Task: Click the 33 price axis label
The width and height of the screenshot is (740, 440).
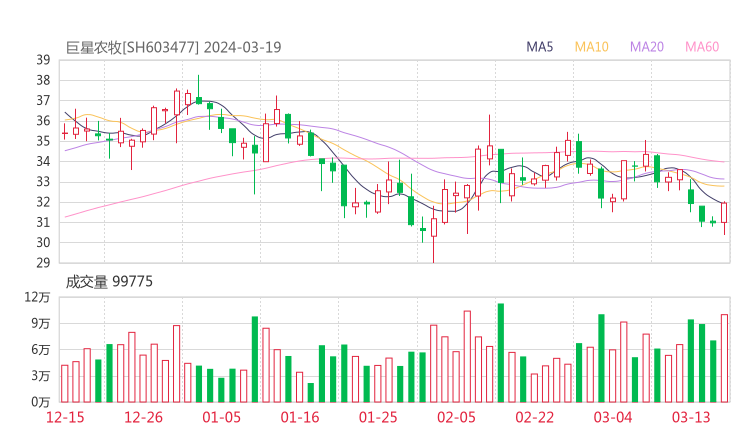Action: click(x=43, y=182)
